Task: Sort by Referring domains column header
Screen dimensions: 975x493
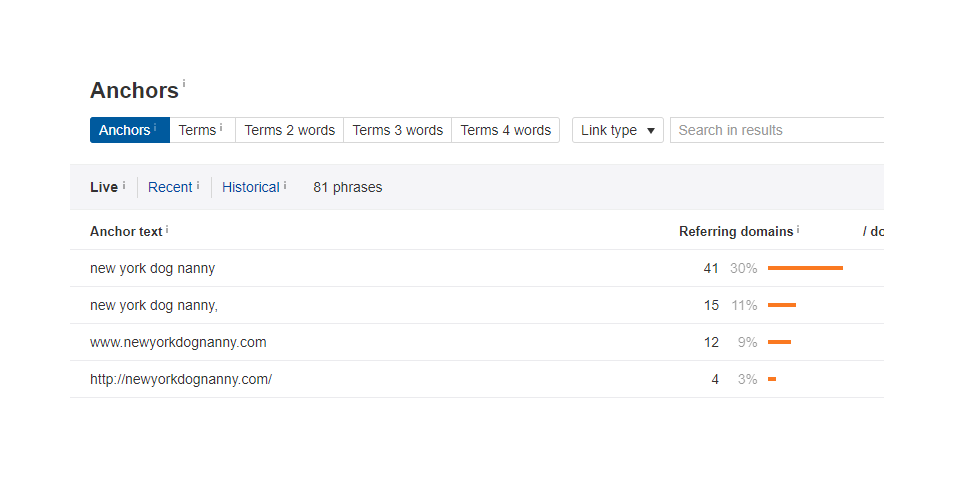Action: coord(736,231)
